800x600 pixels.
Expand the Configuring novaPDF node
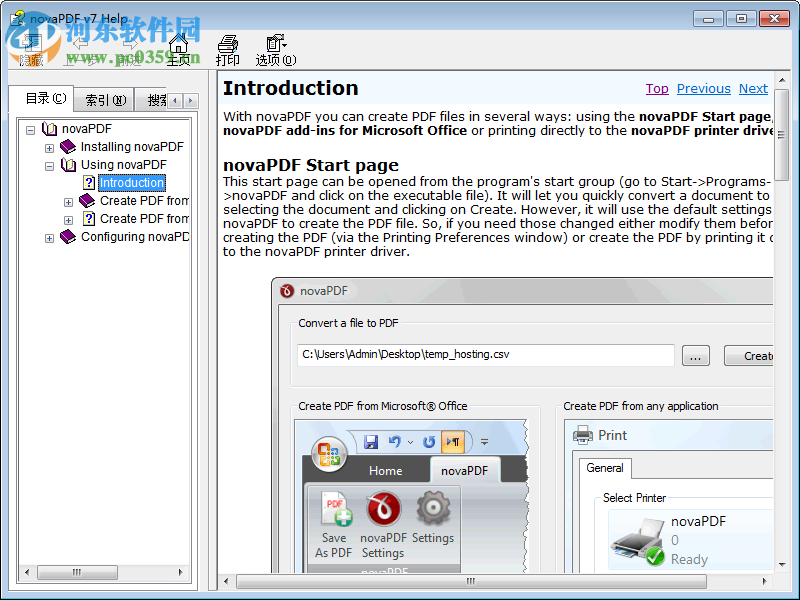pyautogui.click(x=49, y=238)
